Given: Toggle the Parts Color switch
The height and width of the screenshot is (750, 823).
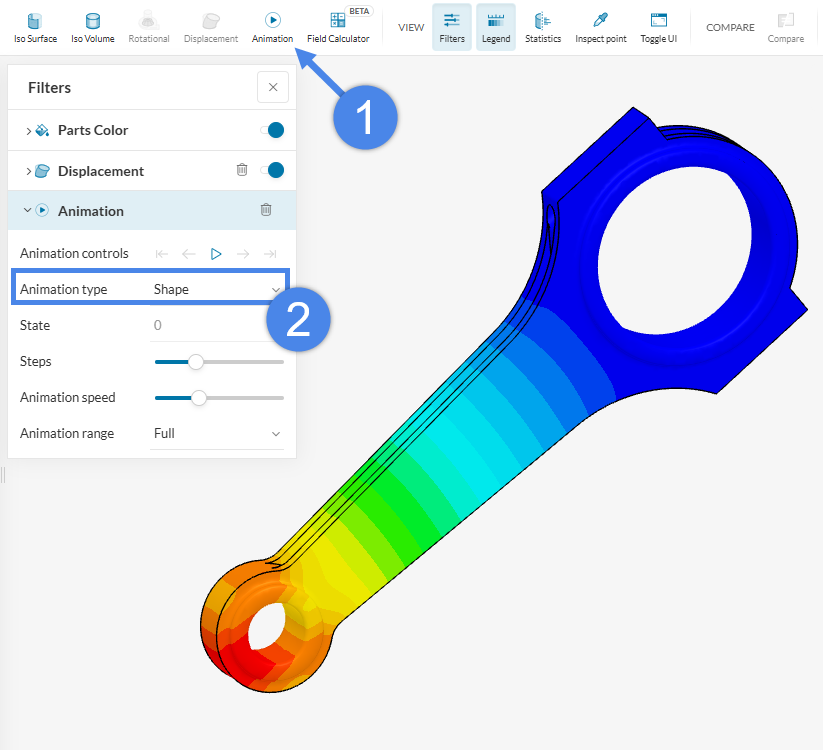Looking at the screenshot, I should (273, 130).
